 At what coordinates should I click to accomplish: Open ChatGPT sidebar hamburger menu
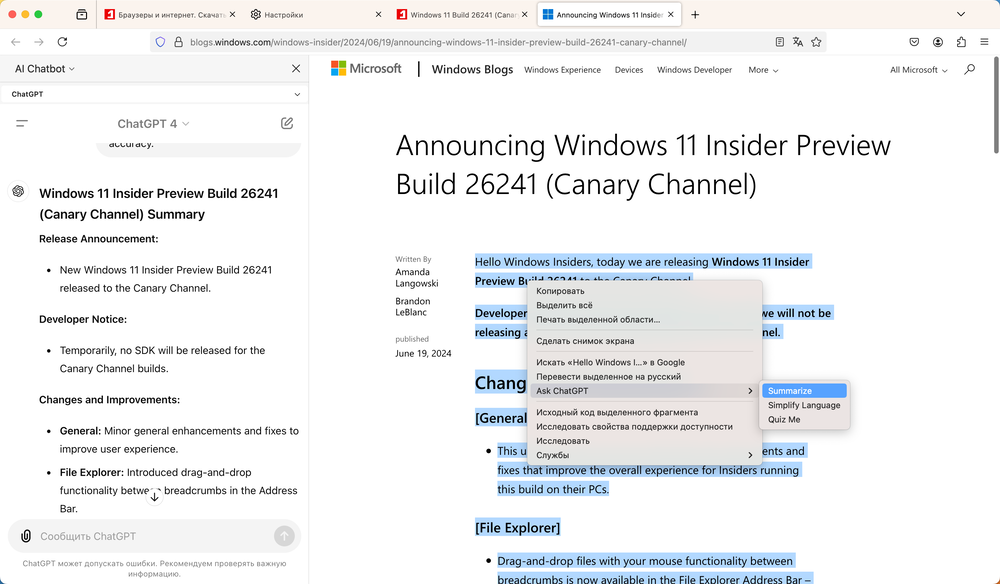[22, 124]
